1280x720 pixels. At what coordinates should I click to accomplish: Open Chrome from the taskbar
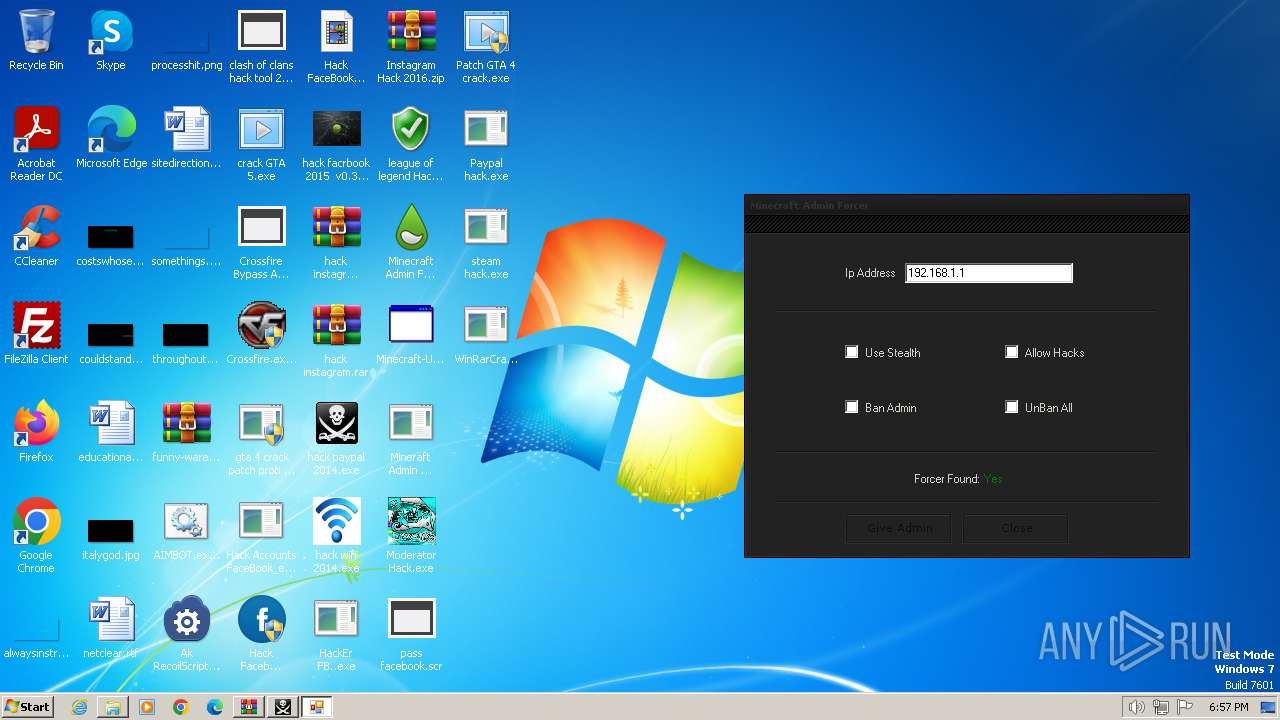click(x=181, y=707)
